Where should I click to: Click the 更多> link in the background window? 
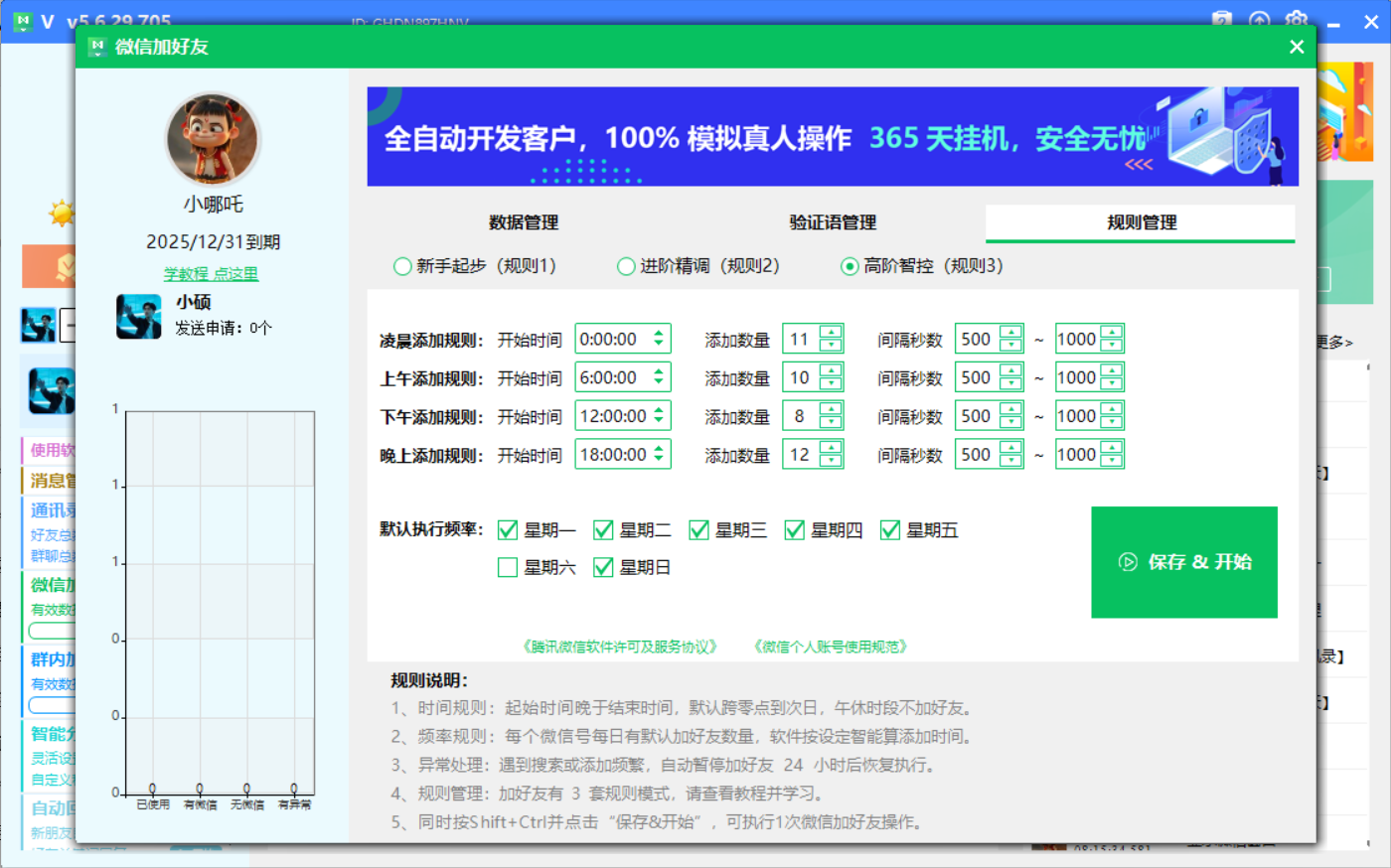pos(1334,342)
